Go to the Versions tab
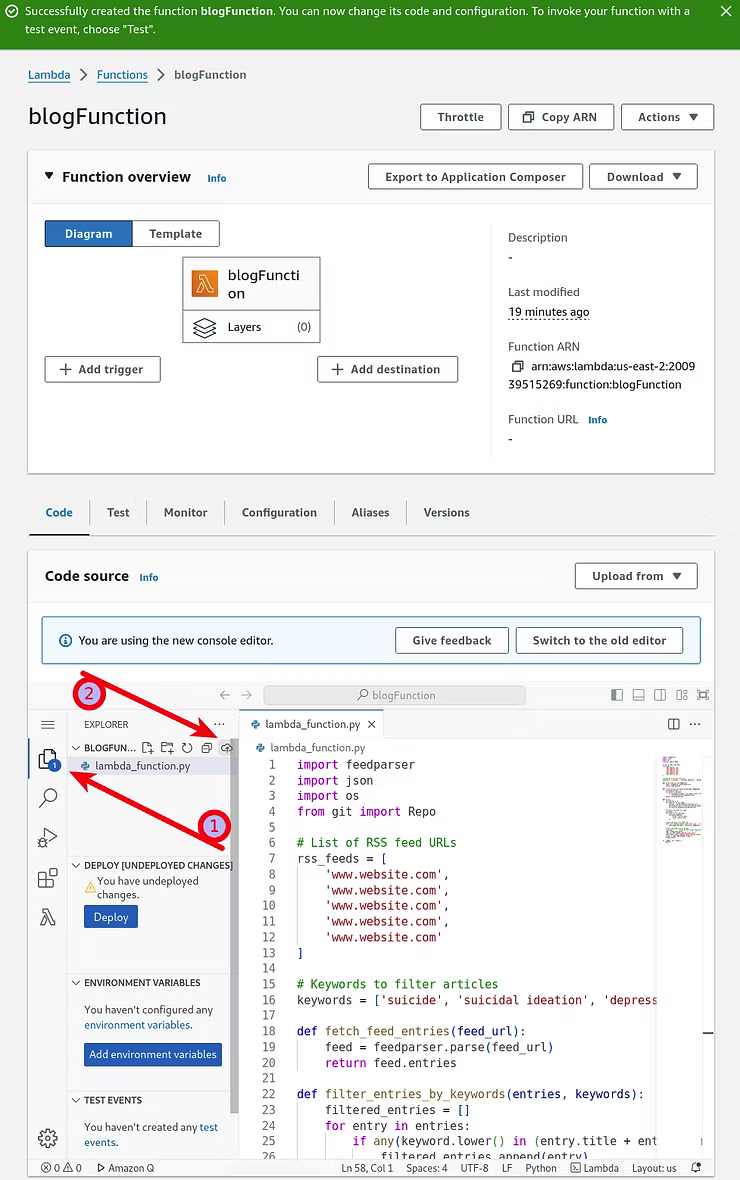Image resolution: width=740 pixels, height=1180 pixels. click(446, 512)
